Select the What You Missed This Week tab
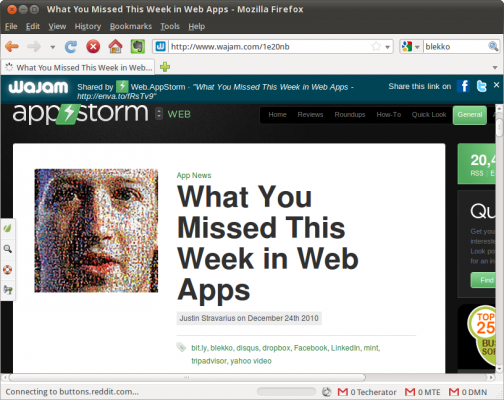 (x=78, y=67)
